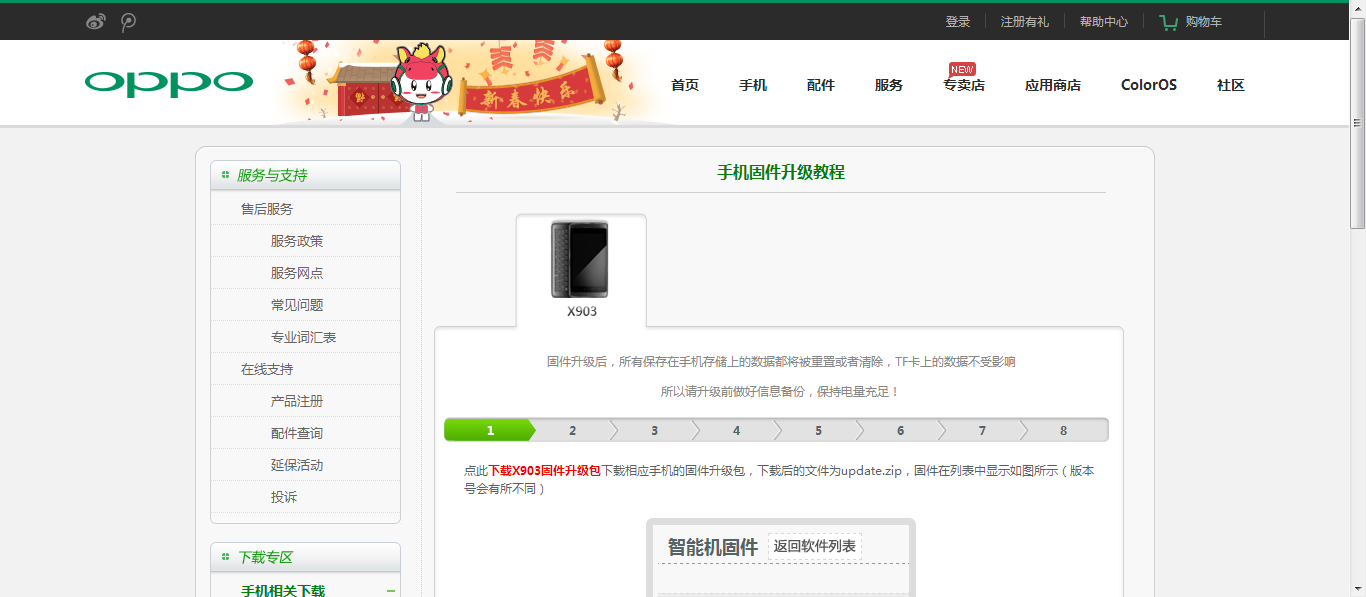Click the scrollbar down arrow
This screenshot has height=597, width=1366.
[x=1357, y=588]
